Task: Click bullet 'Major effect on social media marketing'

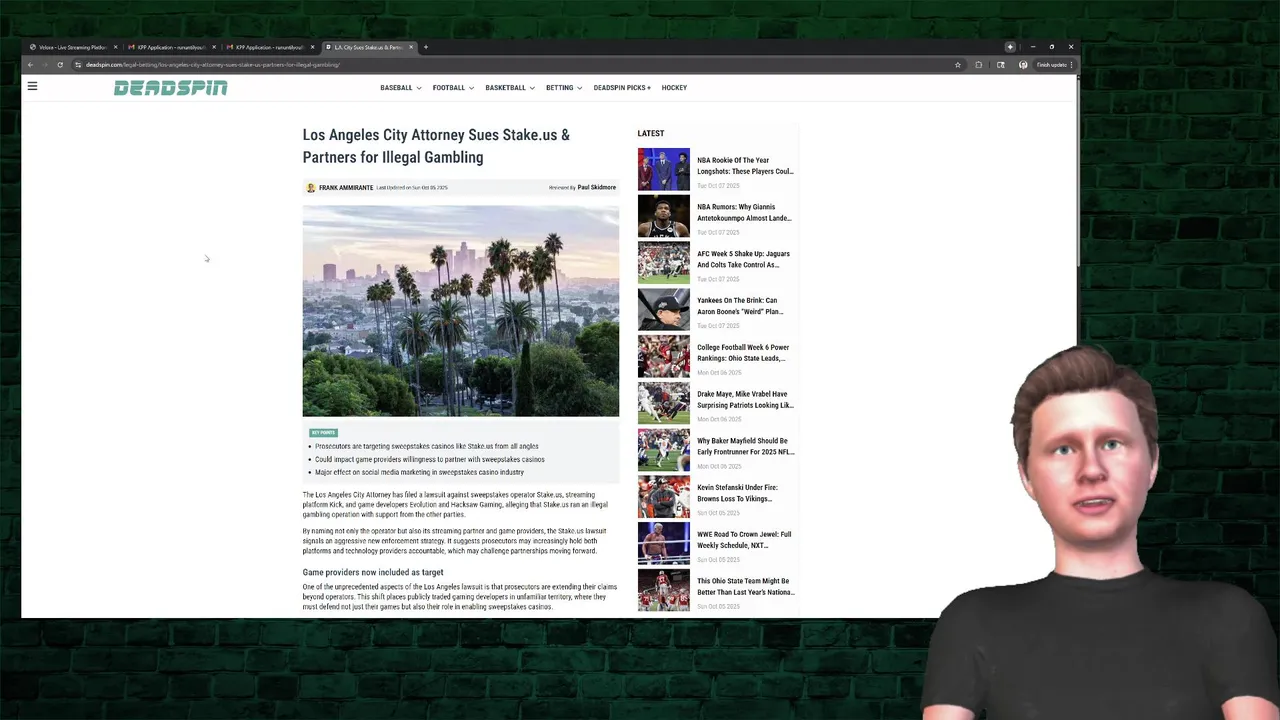Action: (420, 472)
